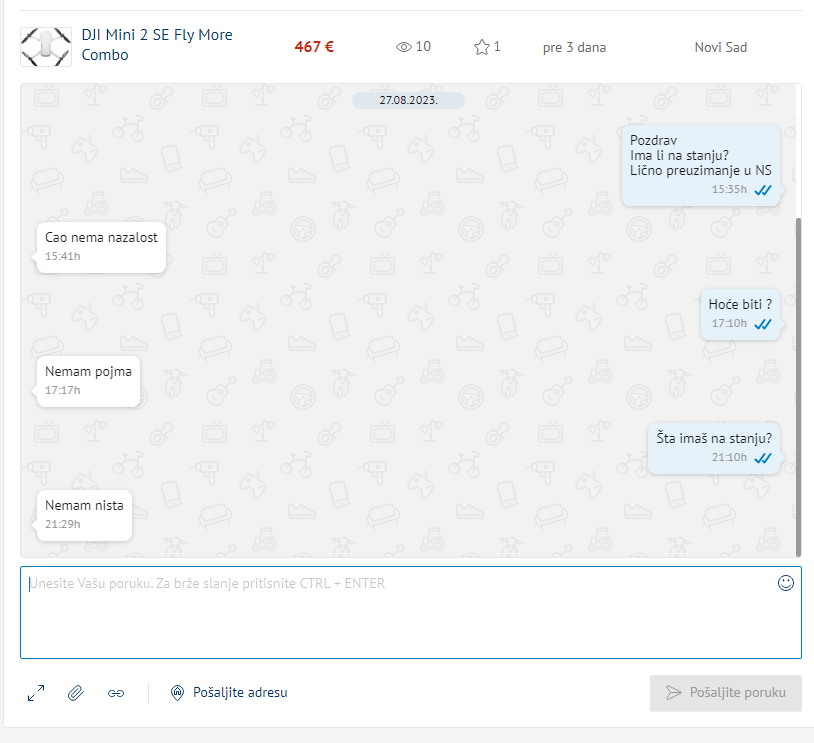Click the eye views icon

coord(404,47)
